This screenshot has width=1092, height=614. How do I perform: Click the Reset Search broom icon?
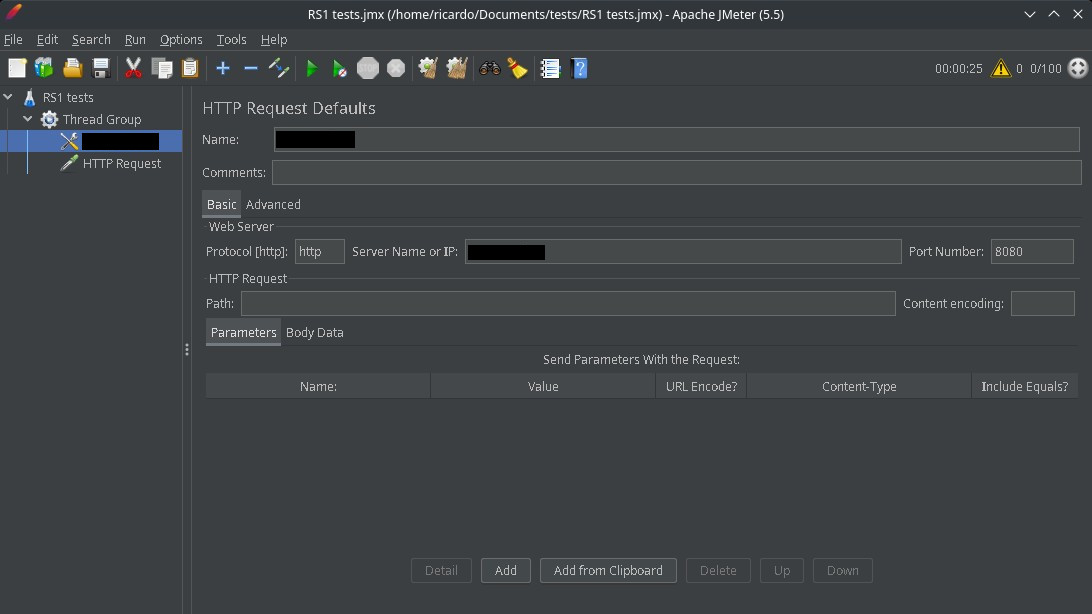[517, 68]
